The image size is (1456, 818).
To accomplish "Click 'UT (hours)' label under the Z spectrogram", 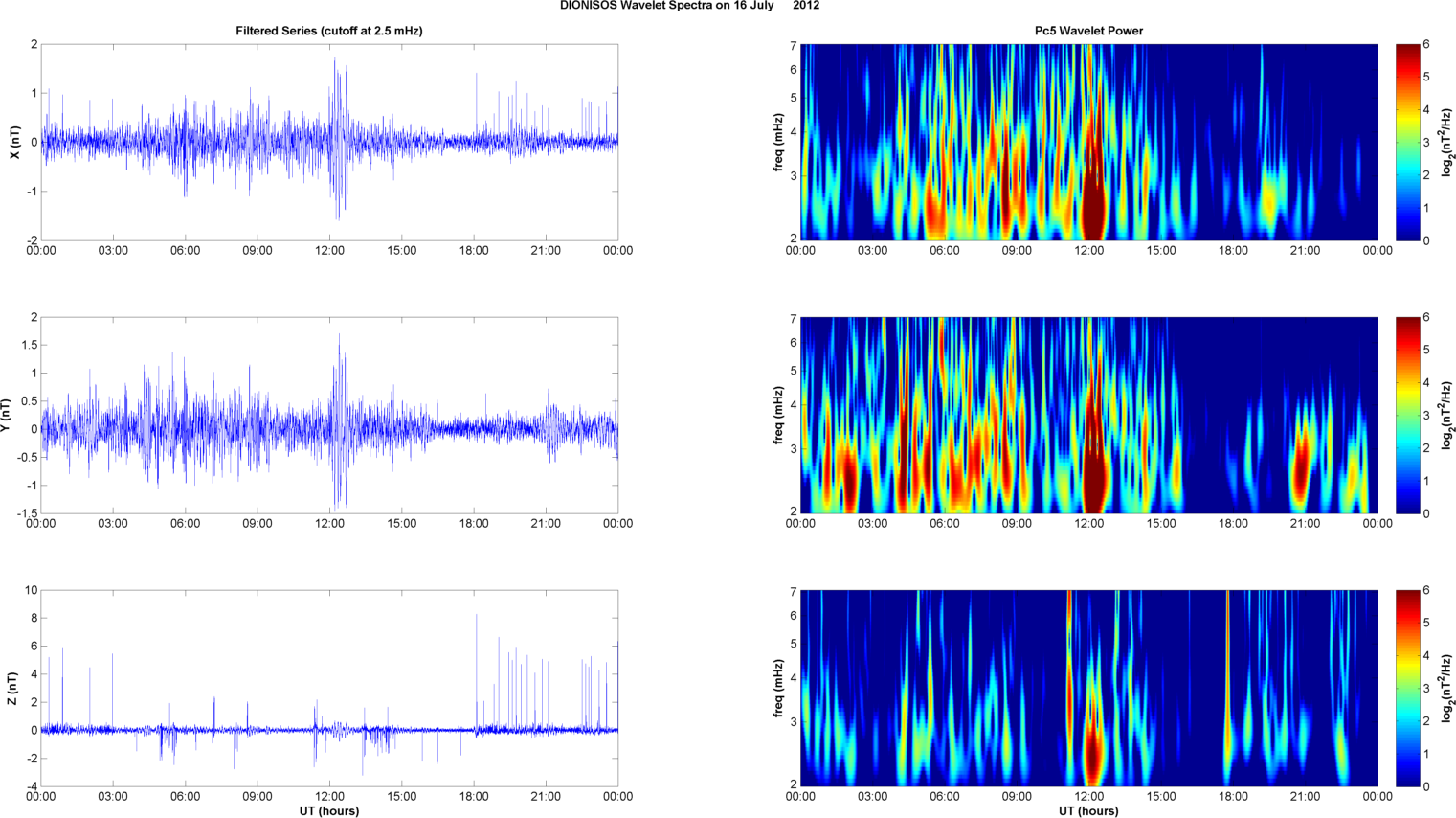I will [1088, 810].
